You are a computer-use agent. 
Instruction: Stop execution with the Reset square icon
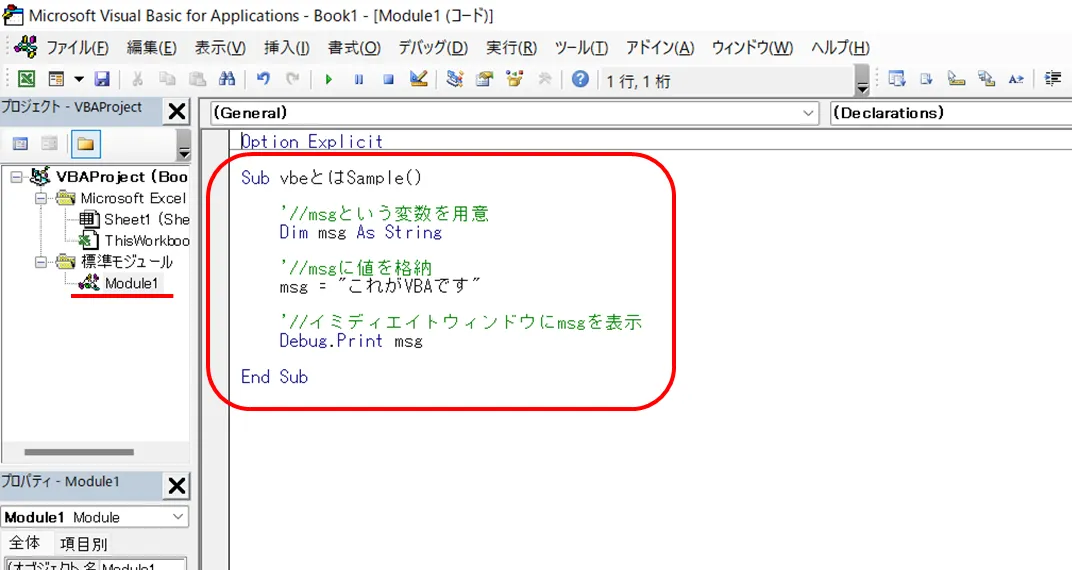388,79
